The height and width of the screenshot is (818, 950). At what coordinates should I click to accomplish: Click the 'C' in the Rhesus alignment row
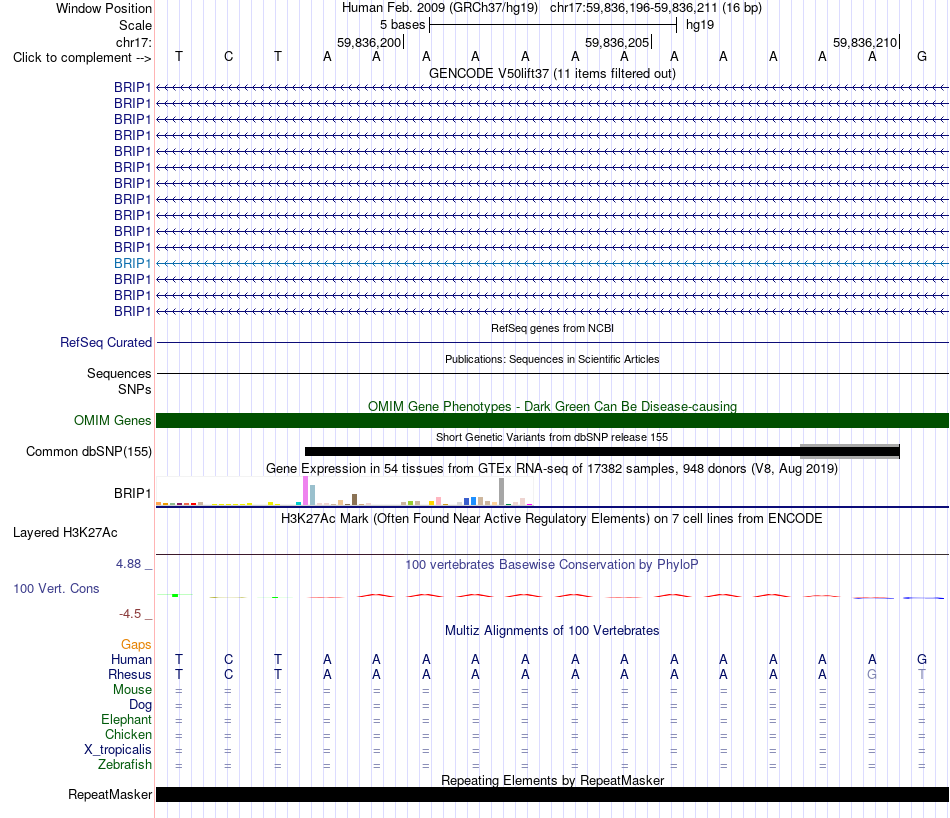click(x=228, y=674)
